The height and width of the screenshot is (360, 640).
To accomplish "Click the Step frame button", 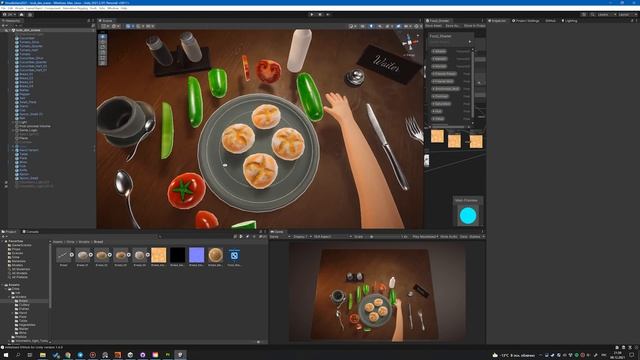I will 328,14.
